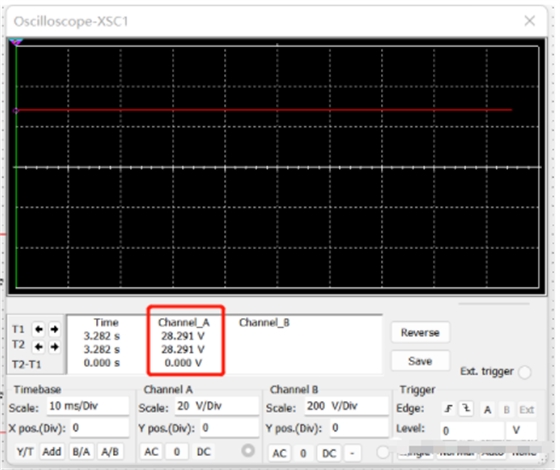Image resolution: width=560 pixels, height=470 pixels.
Task: Set Channel A coupling to DC
Action: pos(204,452)
